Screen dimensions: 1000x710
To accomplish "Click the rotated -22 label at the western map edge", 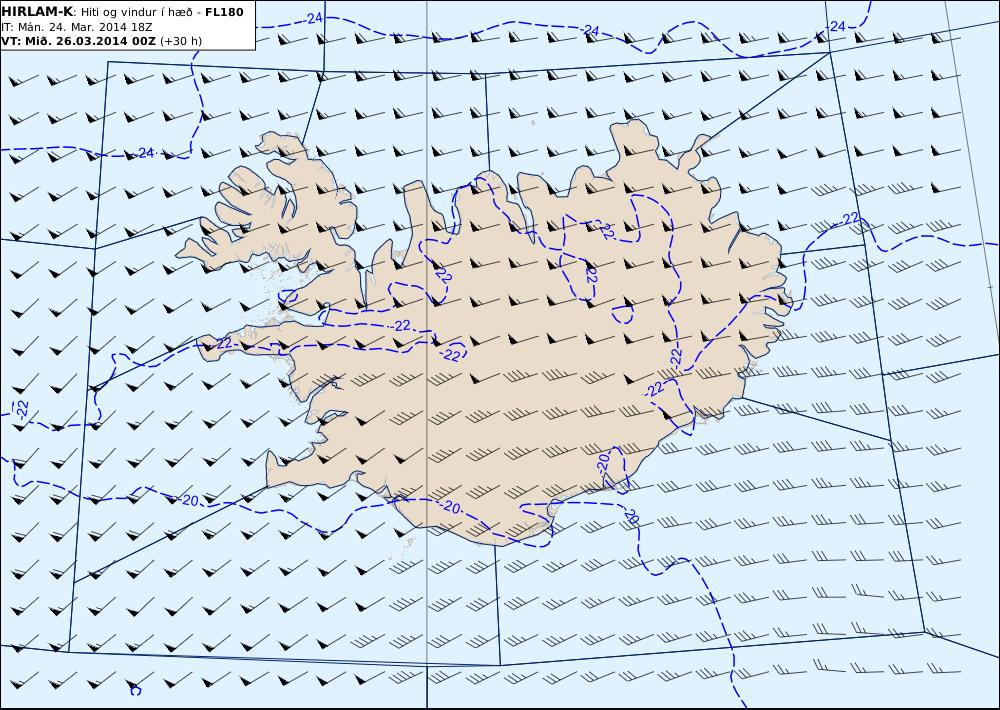I will coord(22,409).
